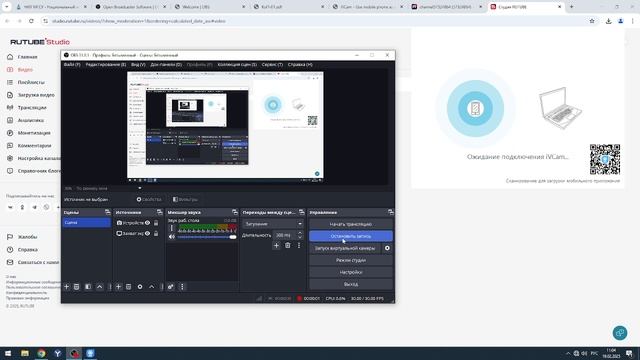Image resolution: width=640 pixels, height=360 pixels.
Task: Adjust the desktop audio volume slider
Action: (207, 237)
